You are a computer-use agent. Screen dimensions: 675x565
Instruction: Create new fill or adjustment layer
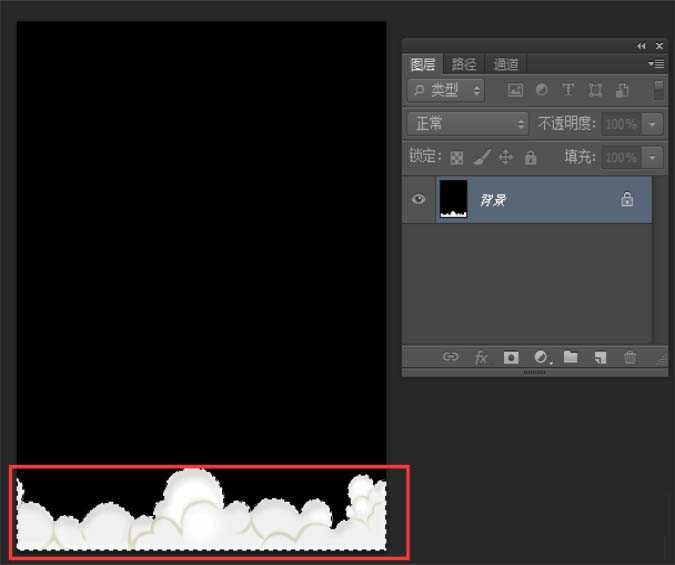tap(542, 358)
